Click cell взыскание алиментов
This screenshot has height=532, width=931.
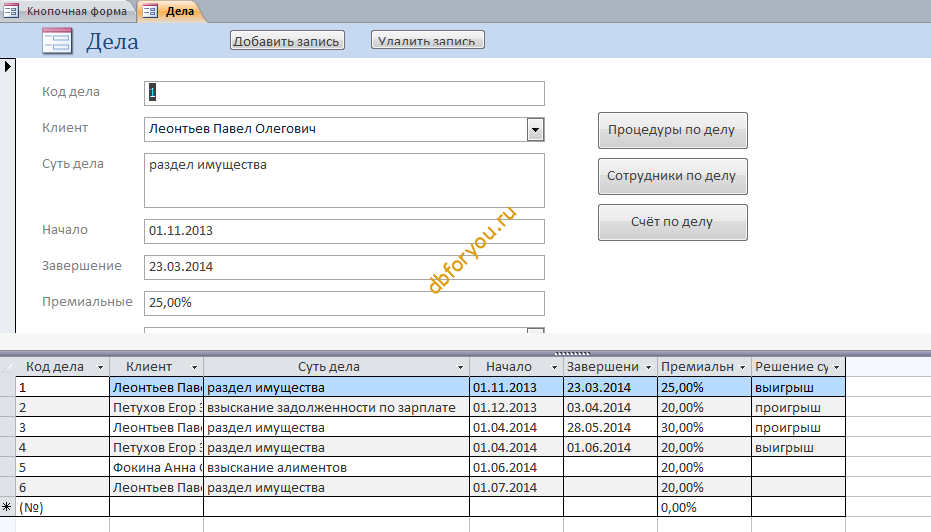[337, 467]
